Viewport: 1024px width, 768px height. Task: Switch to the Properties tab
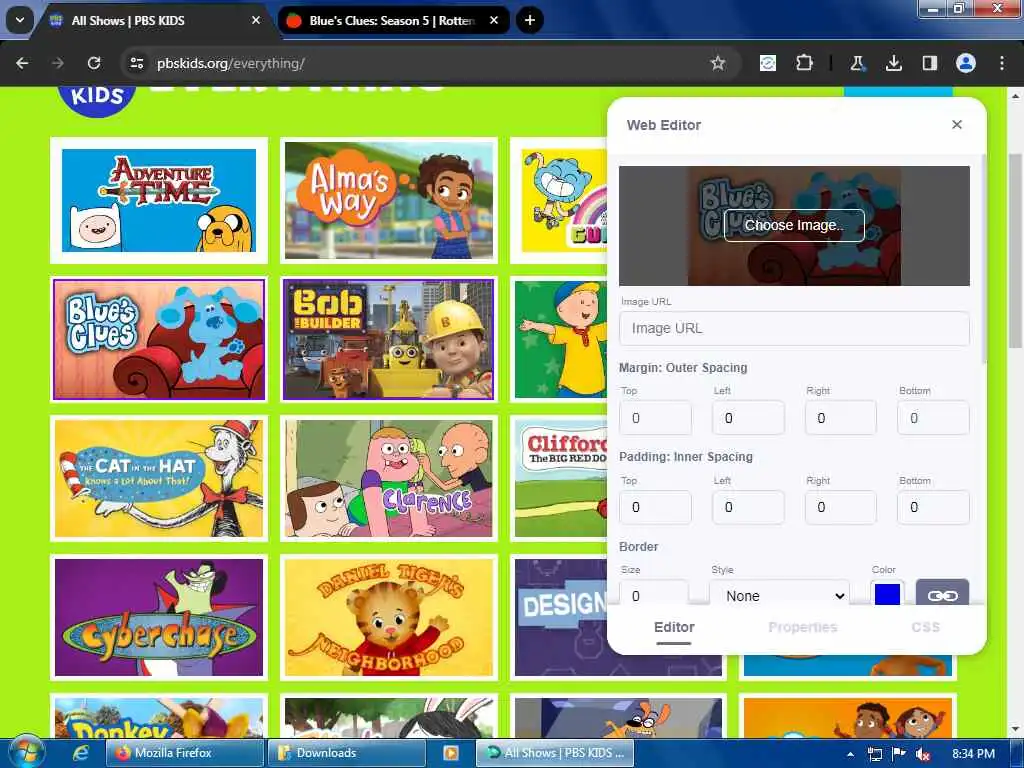(803, 628)
